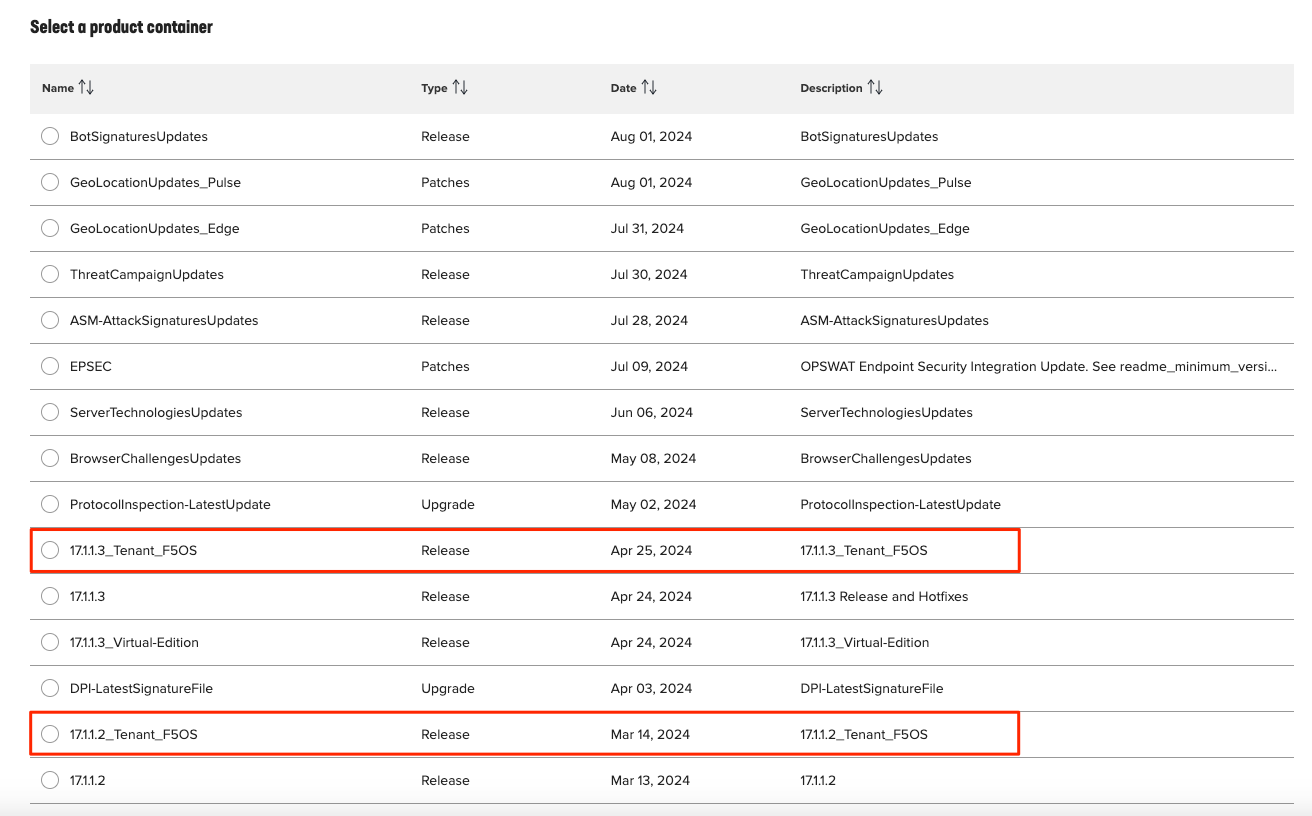This screenshot has height=816, width=1312.
Task: Click the OPSWAT Endpoint Security description
Action: coord(1039,366)
